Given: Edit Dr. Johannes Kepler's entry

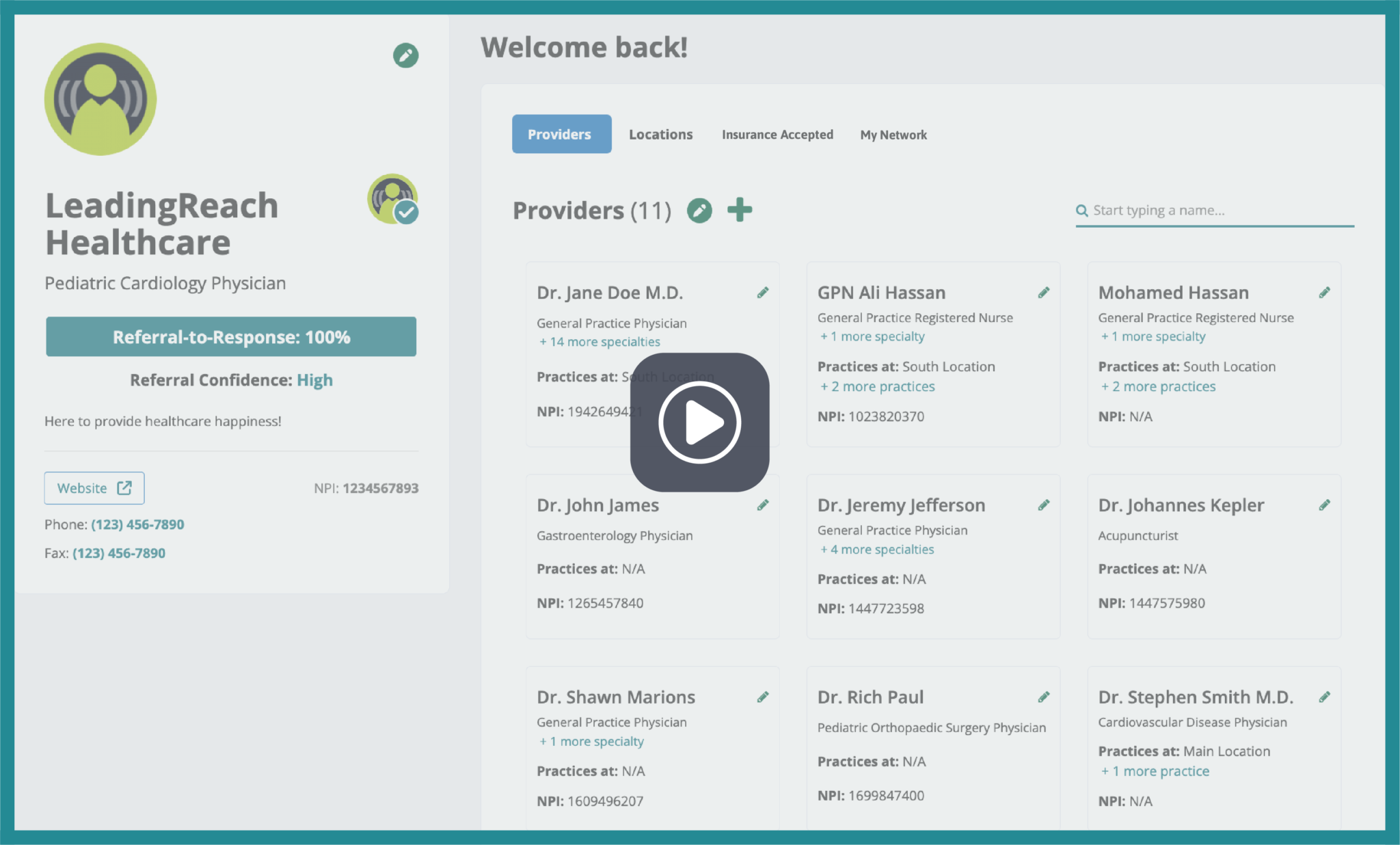Looking at the screenshot, I should [x=1324, y=505].
